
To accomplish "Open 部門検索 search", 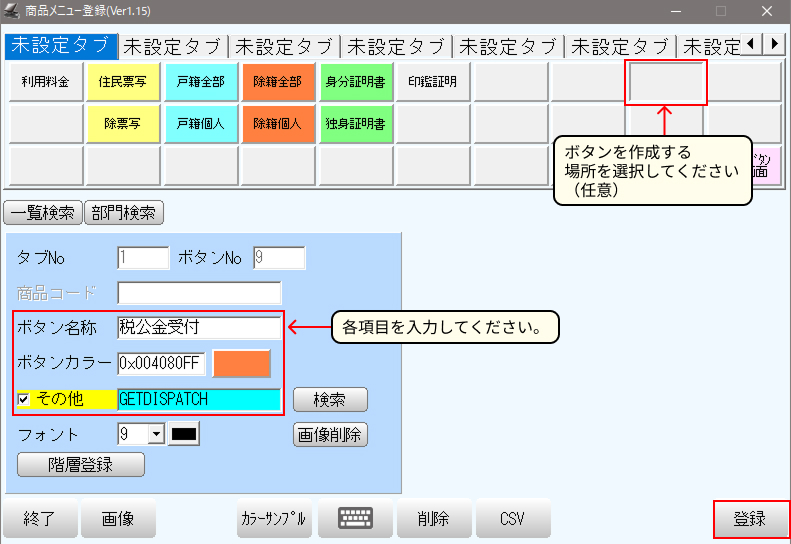I will [124, 212].
